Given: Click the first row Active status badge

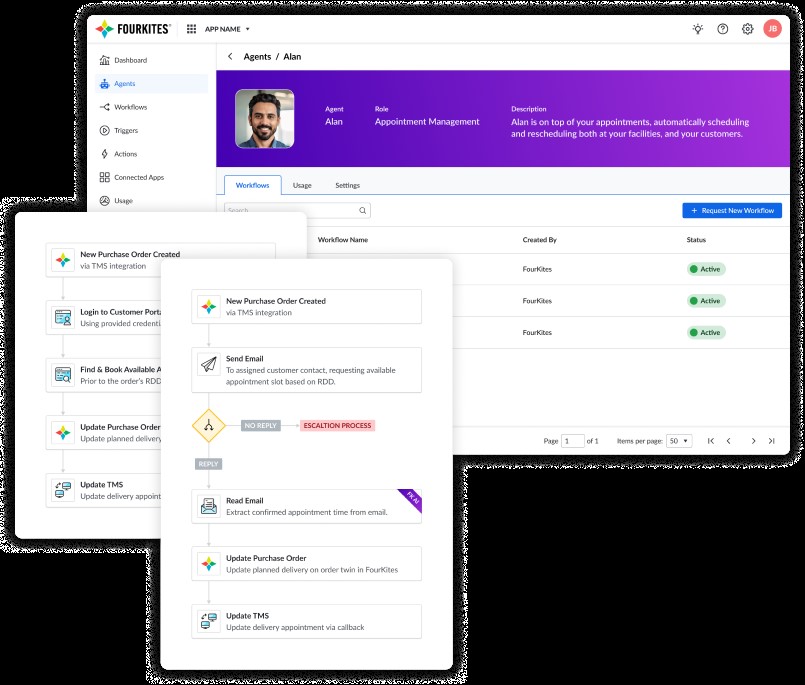Looking at the screenshot, I should (x=706, y=269).
